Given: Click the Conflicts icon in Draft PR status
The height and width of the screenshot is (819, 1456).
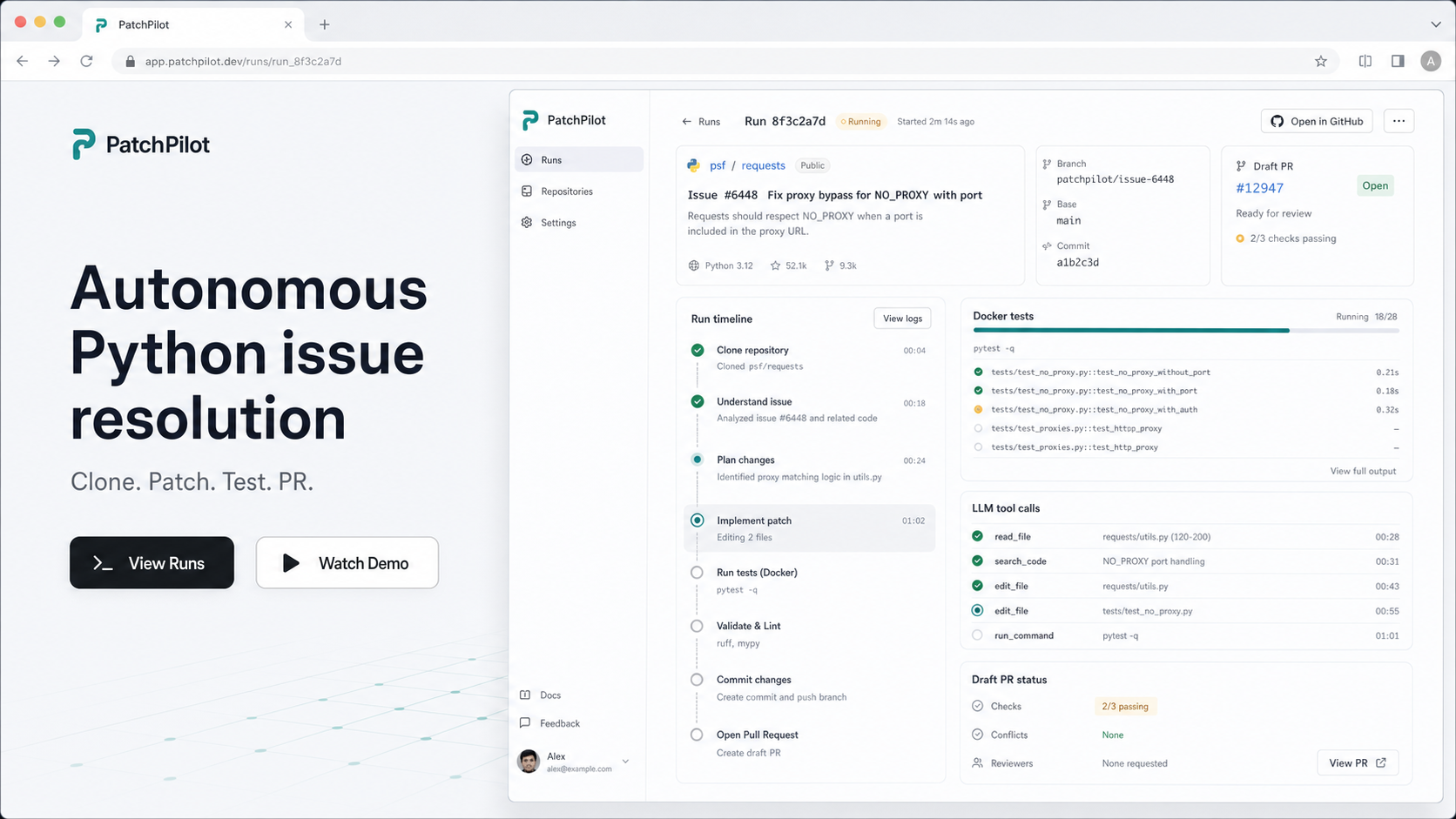Looking at the screenshot, I should pyautogui.click(x=977, y=735).
